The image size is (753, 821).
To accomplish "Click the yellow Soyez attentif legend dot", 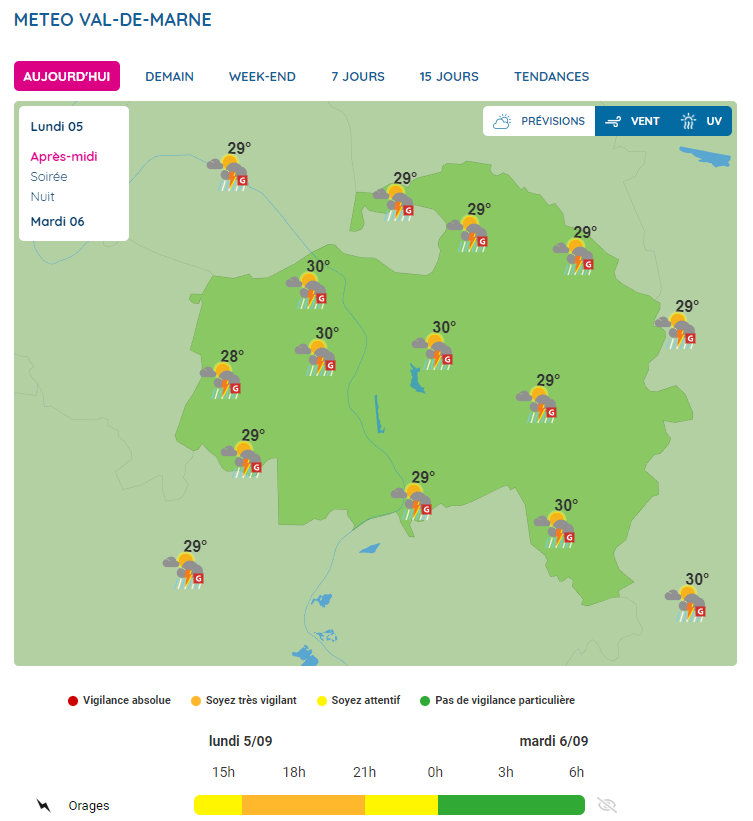I will tap(322, 701).
